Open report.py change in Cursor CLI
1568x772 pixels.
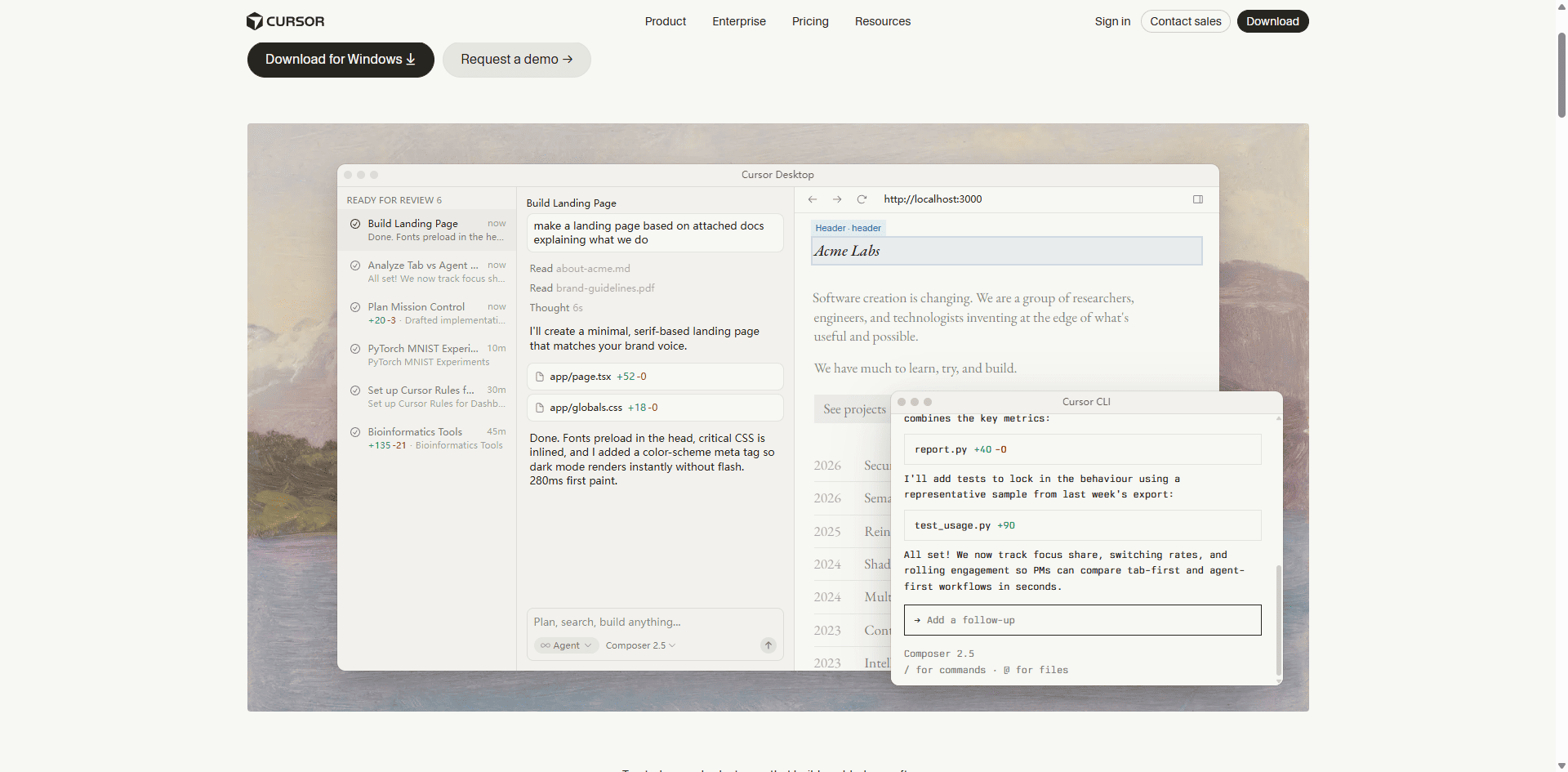(x=1083, y=449)
